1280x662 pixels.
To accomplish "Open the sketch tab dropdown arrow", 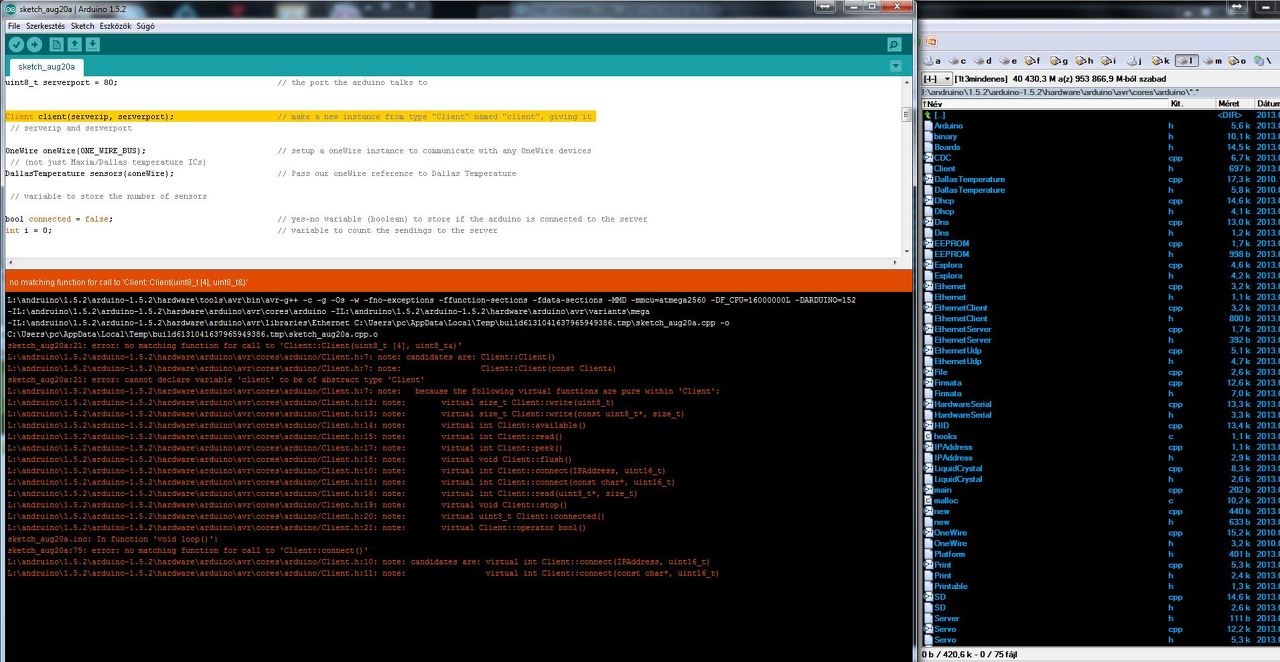I will [895, 66].
